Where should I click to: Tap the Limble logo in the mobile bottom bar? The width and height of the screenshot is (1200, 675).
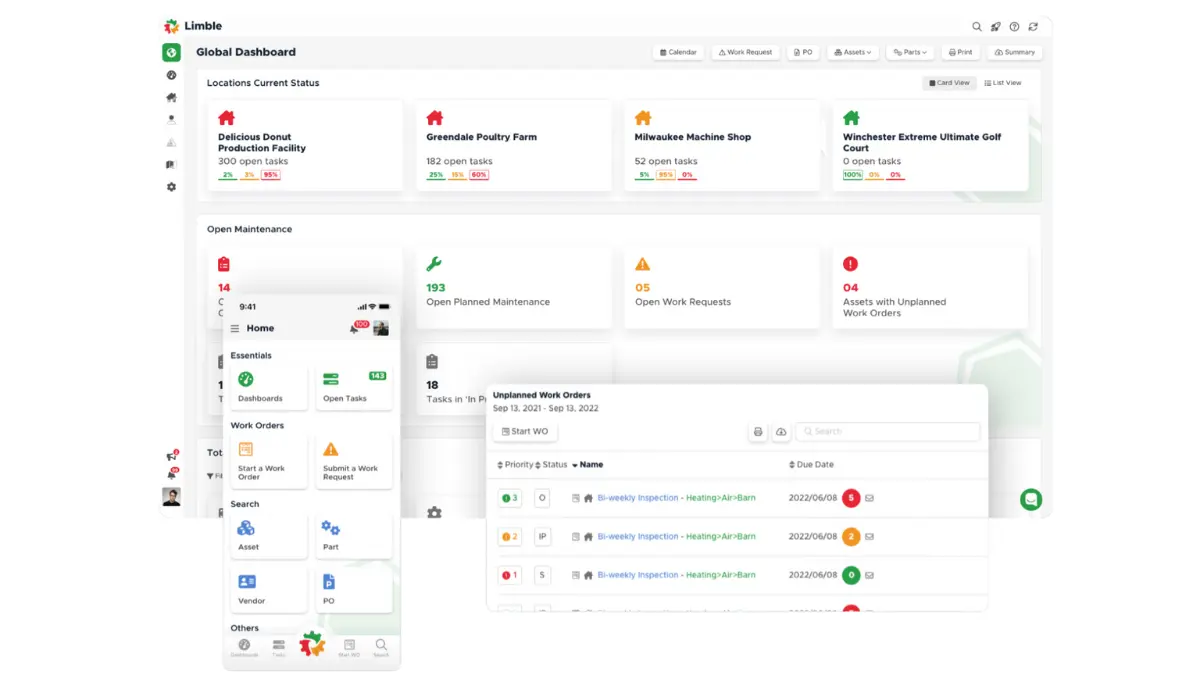click(312, 644)
